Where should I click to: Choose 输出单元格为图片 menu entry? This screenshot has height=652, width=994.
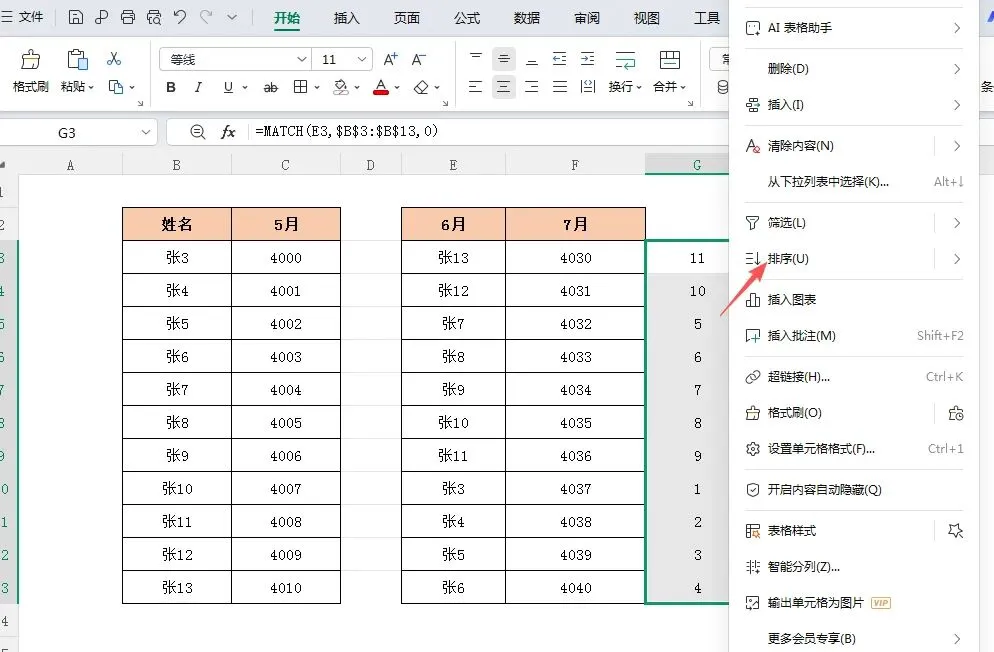pos(853,603)
